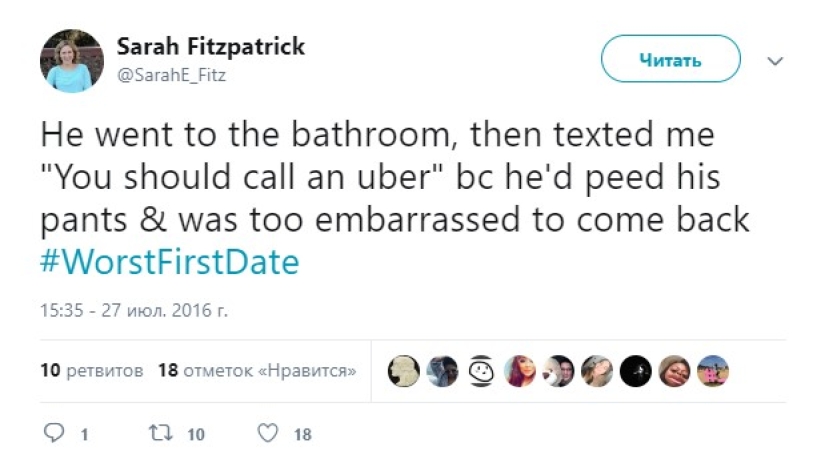View the 10 ретвитов list

coord(92,371)
